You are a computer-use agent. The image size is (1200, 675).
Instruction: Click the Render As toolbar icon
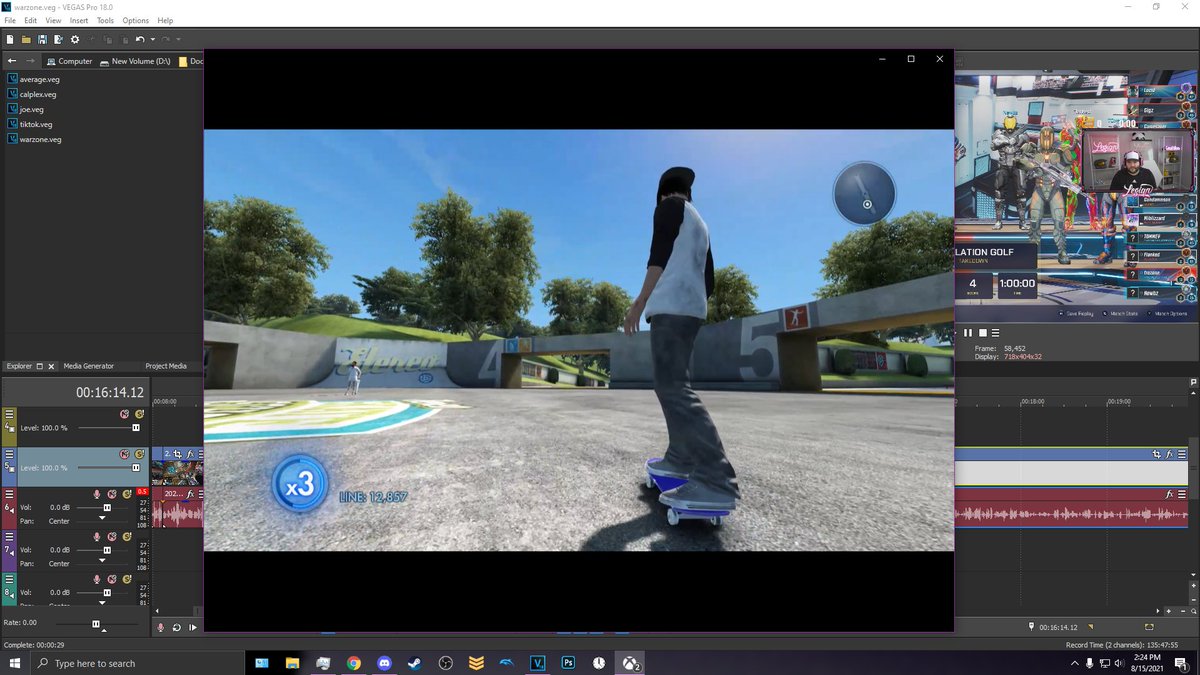58,39
